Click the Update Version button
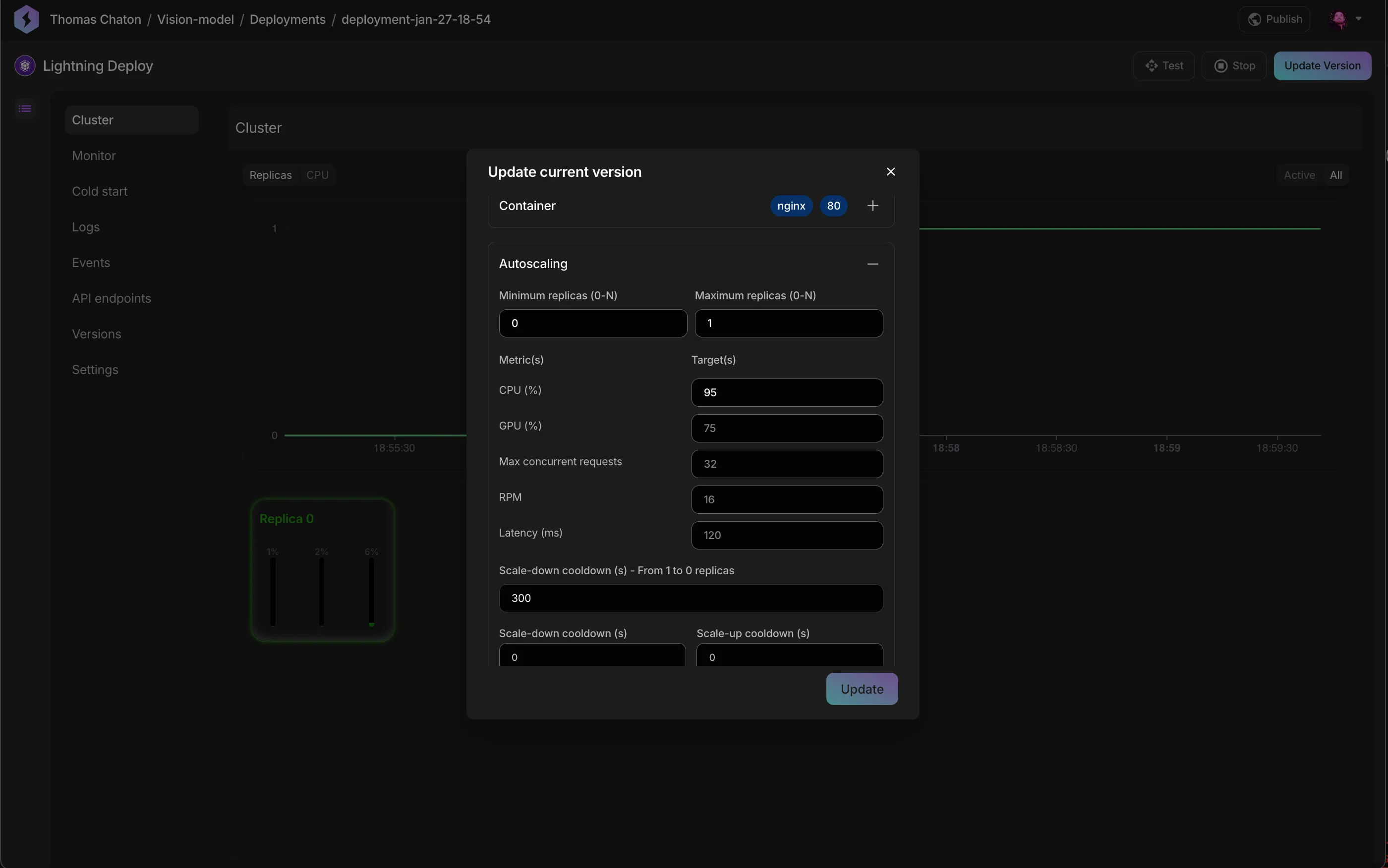 click(1322, 66)
